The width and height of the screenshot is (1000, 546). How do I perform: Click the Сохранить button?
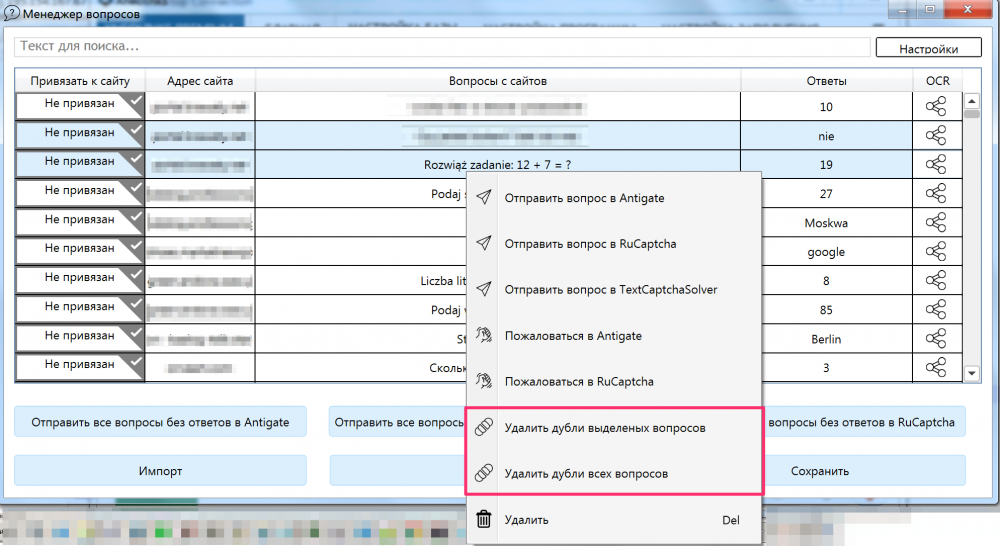[x=864, y=471]
